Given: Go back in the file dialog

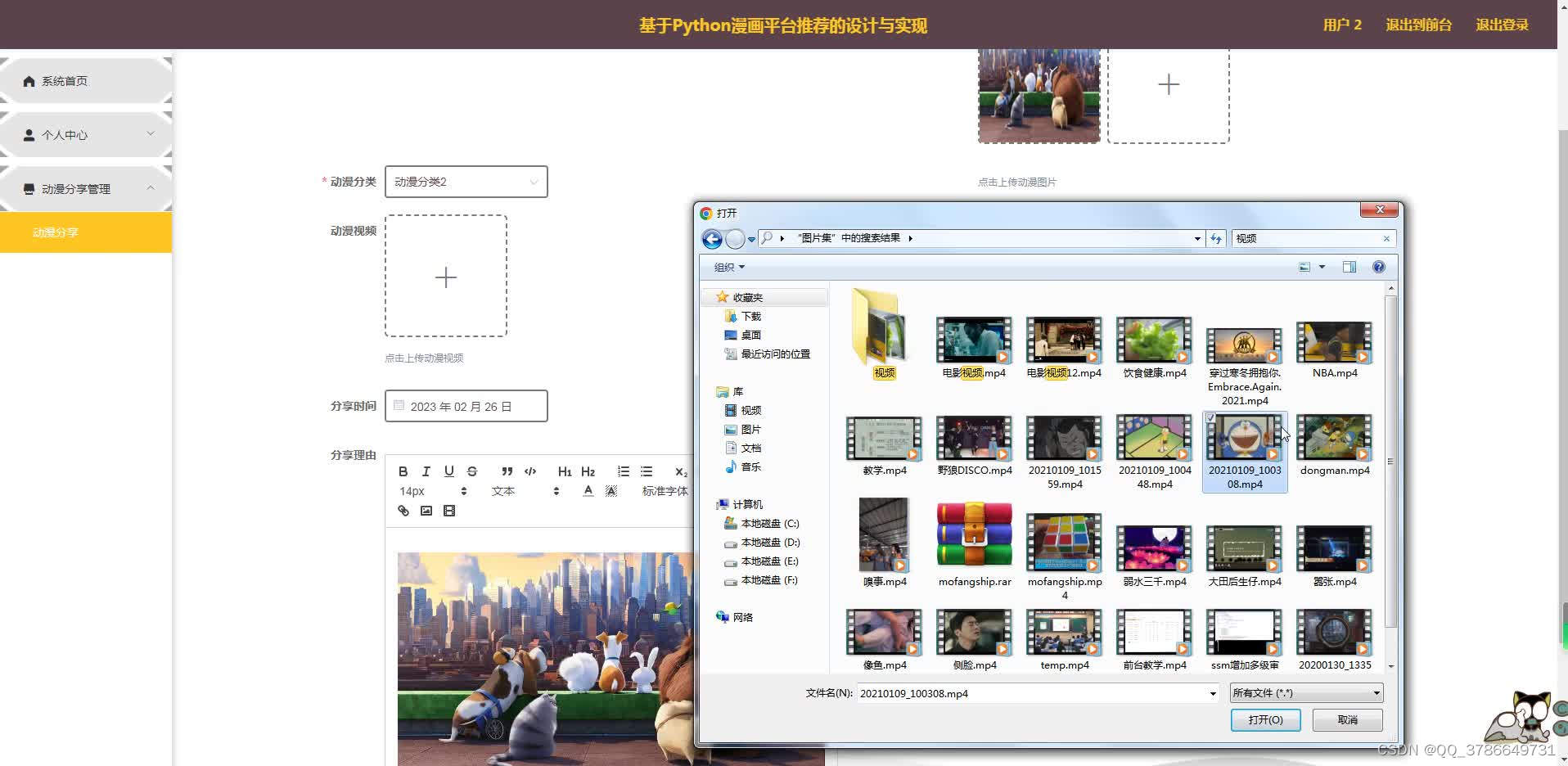Looking at the screenshot, I should 712,238.
